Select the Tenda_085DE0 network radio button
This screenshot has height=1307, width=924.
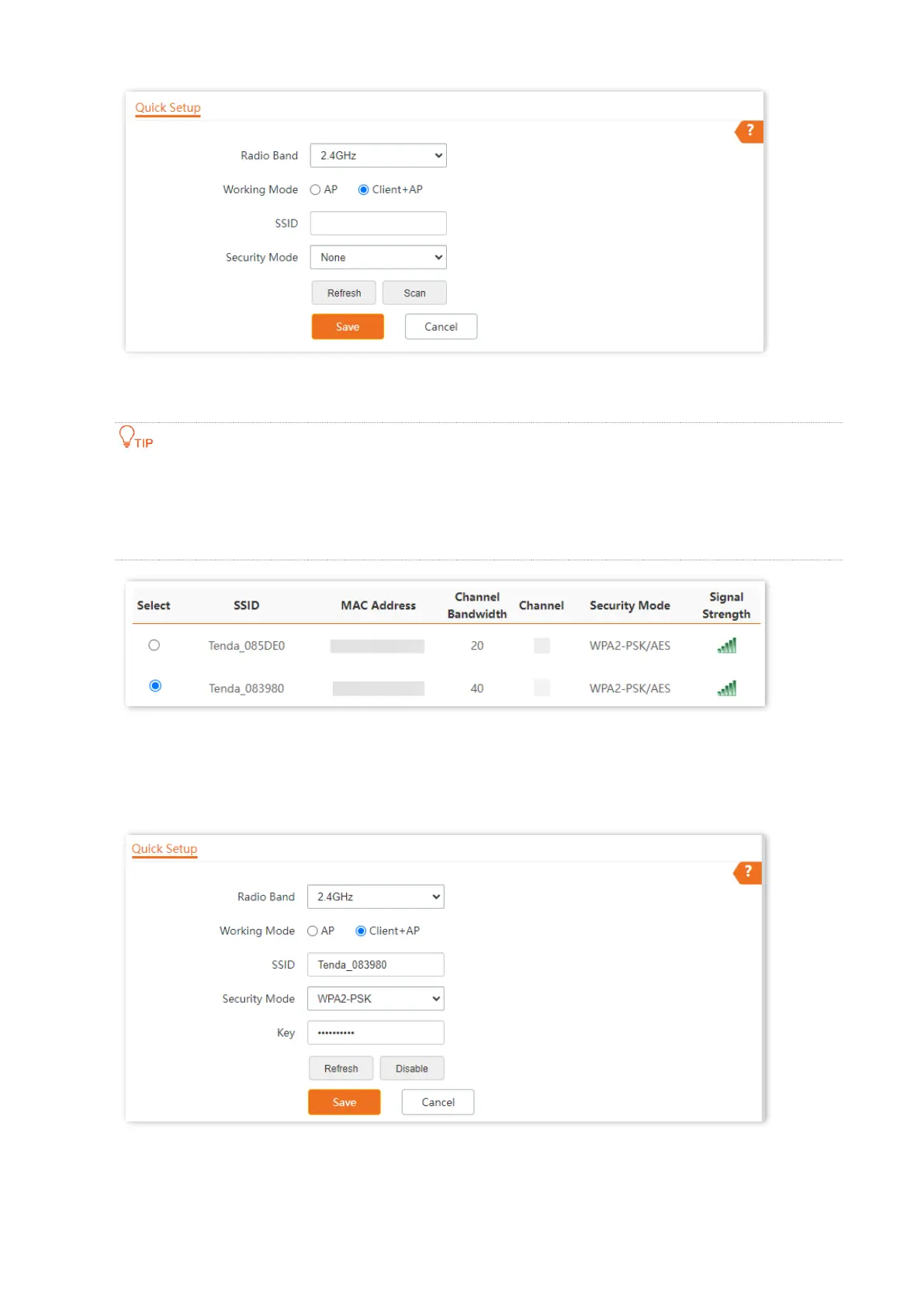[154, 646]
